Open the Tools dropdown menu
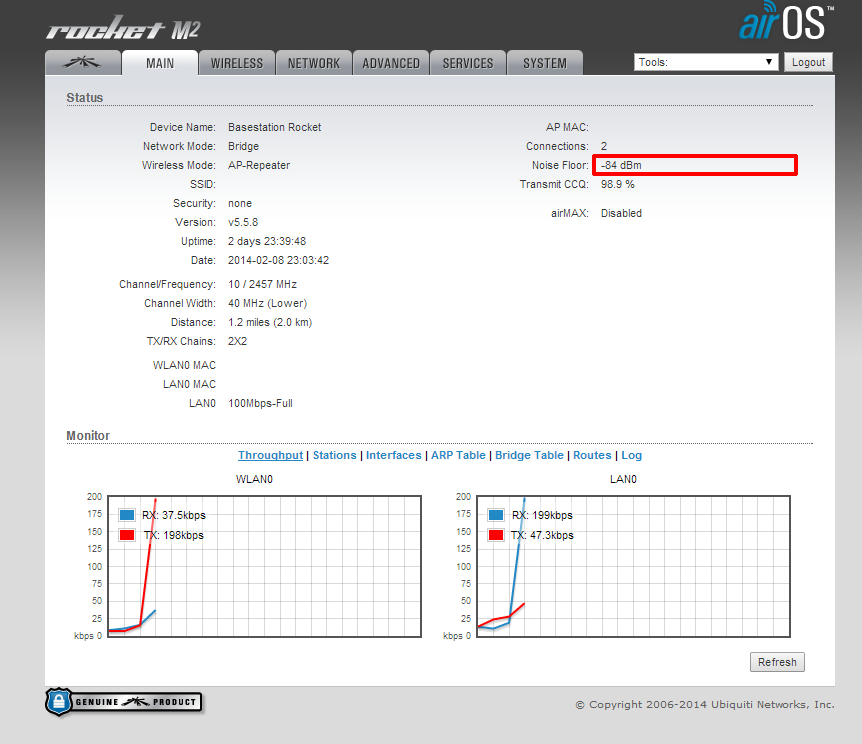 [706, 62]
